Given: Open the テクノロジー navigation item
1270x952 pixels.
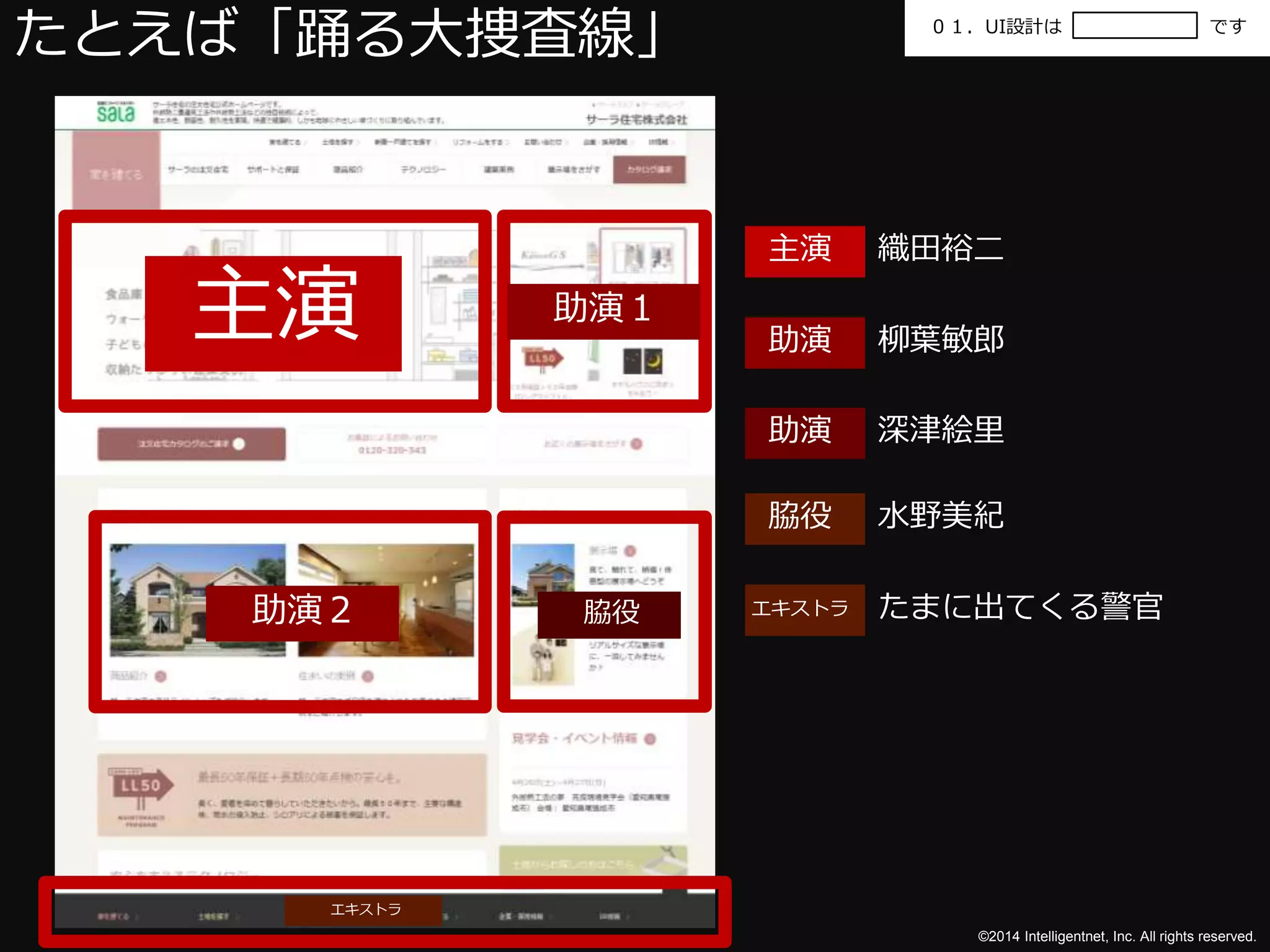Looking at the screenshot, I should [x=423, y=170].
